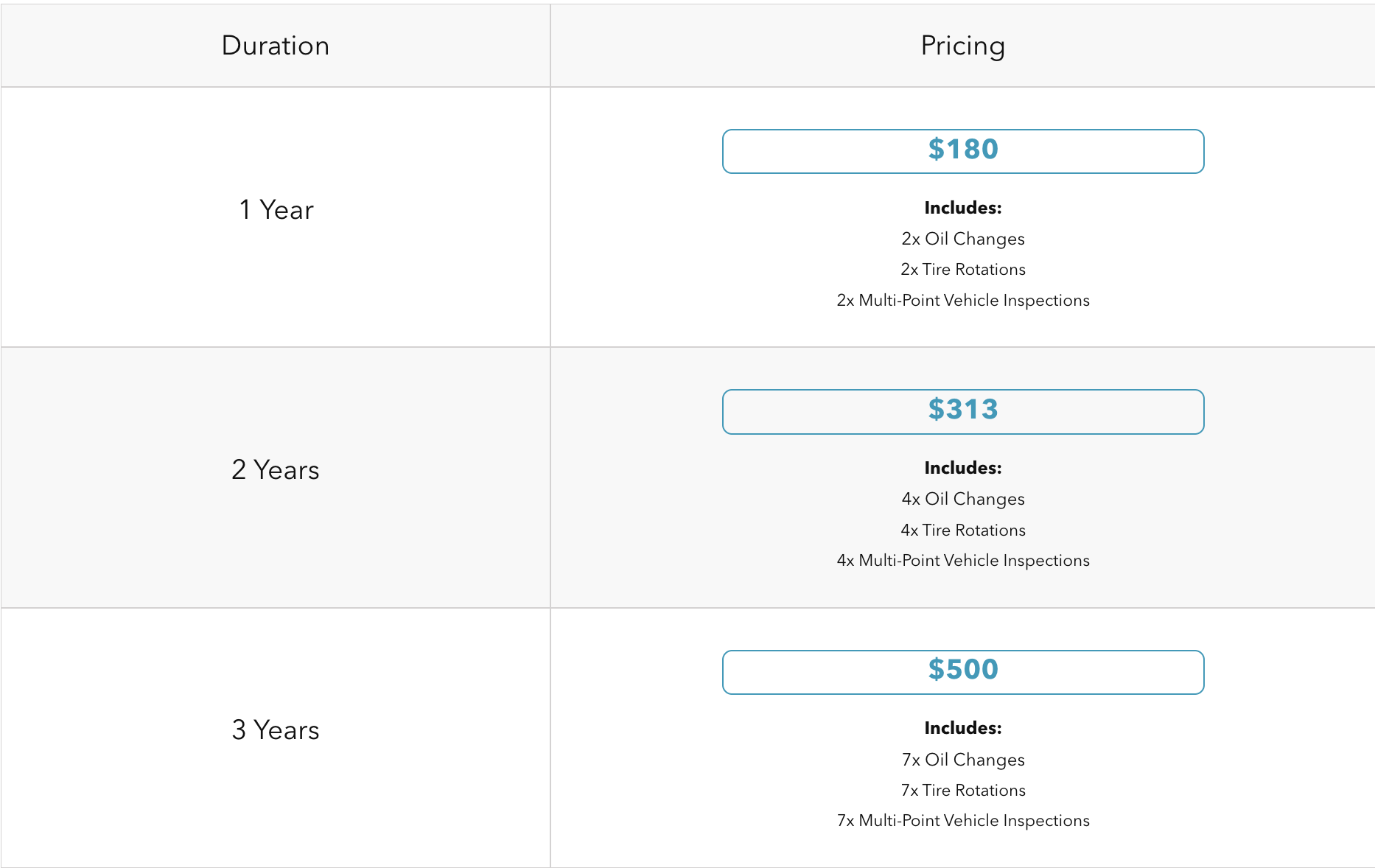This screenshot has height=868, width=1375.
Task: Click the $180 price button
Action: [x=963, y=151]
